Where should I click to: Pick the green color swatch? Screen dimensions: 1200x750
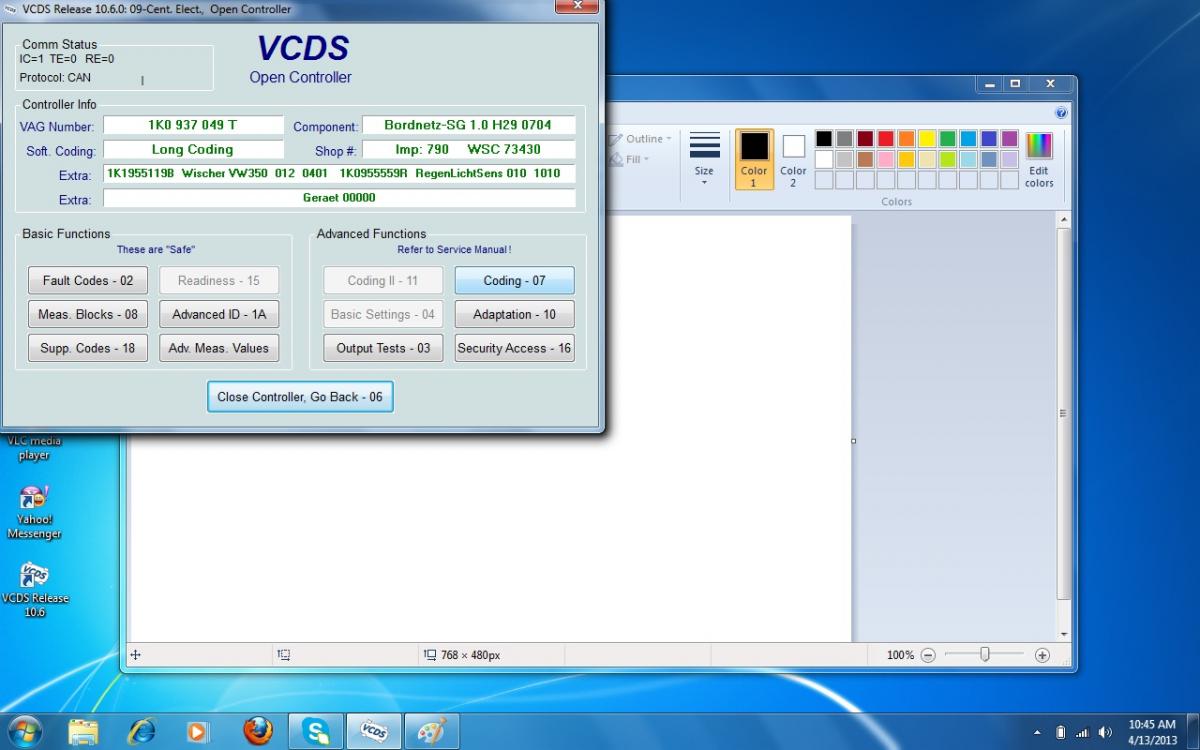(948, 139)
